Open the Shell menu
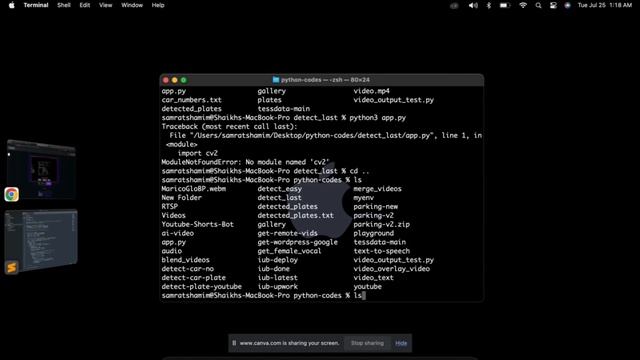 (x=64, y=5)
